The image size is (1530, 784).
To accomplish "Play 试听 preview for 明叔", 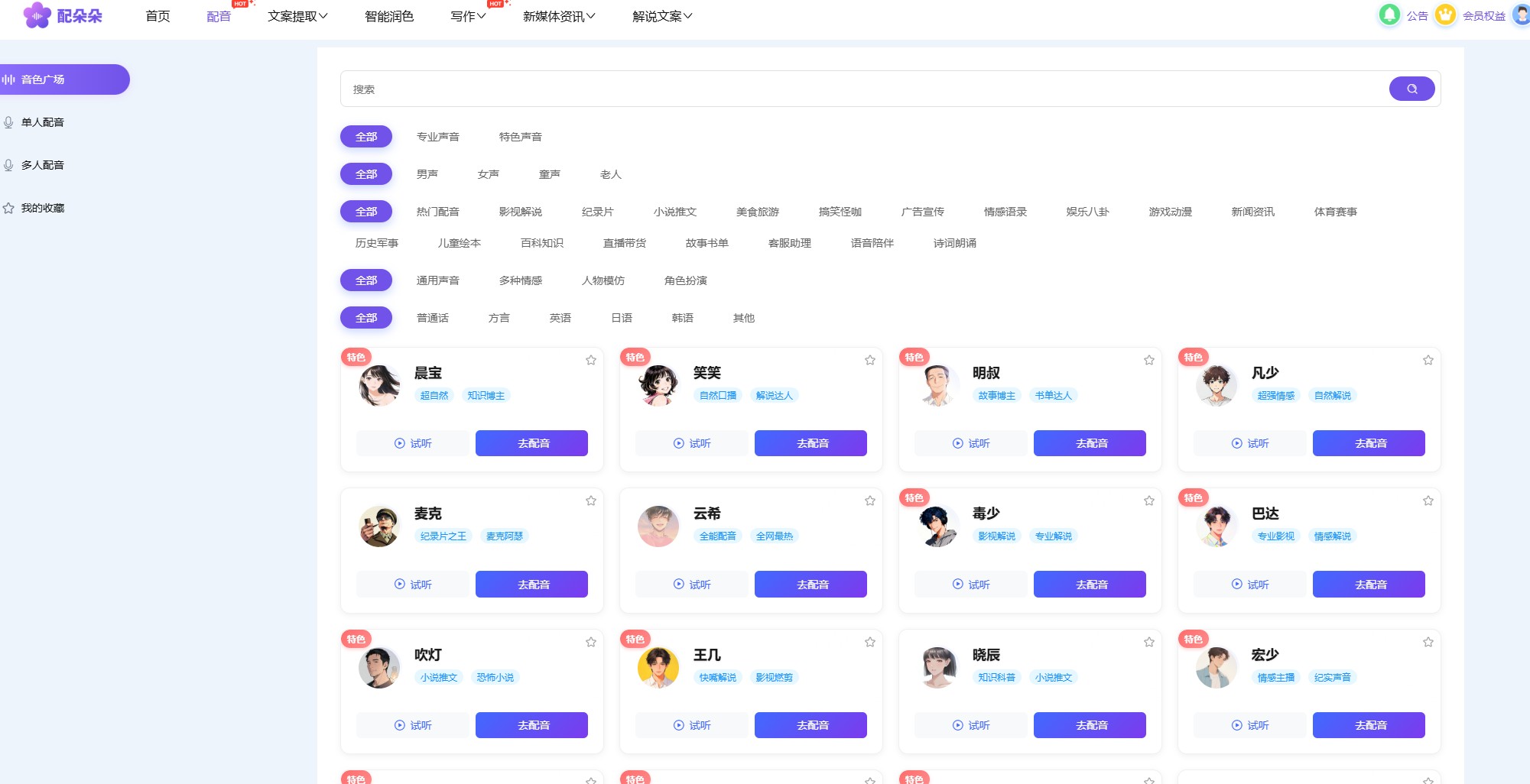I will [x=971, y=443].
